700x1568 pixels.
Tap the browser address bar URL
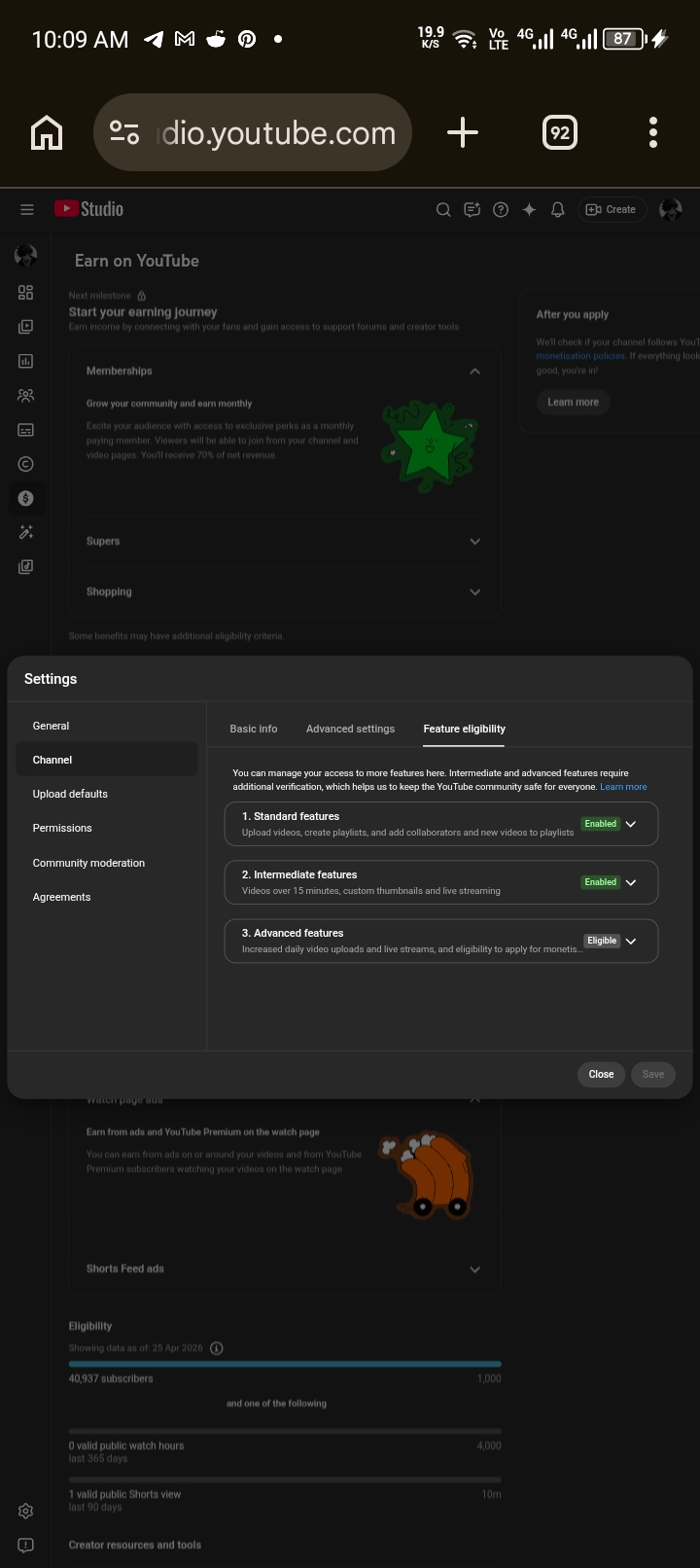tap(277, 132)
